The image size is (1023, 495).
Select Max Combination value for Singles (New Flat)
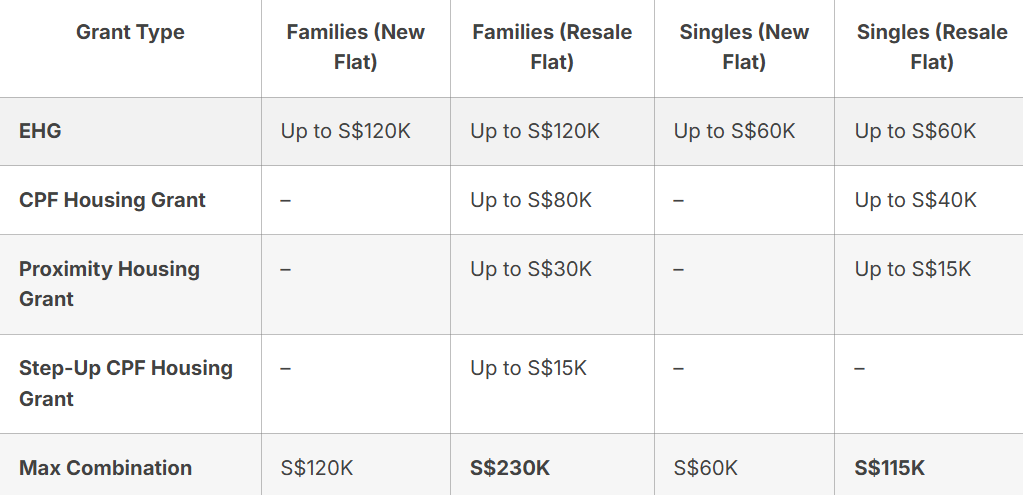point(706,468)
